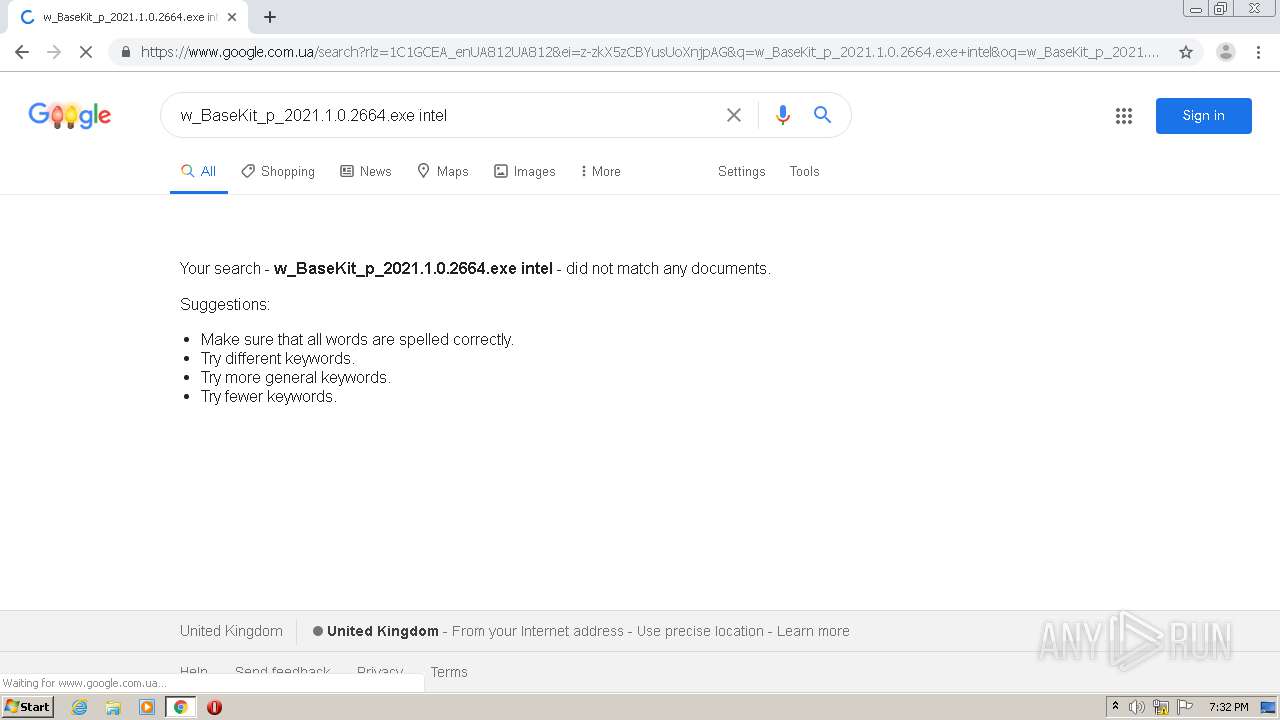Click the Google logo
The width and height of the screenshot is (1280, 720).
[x=70, y=115]
